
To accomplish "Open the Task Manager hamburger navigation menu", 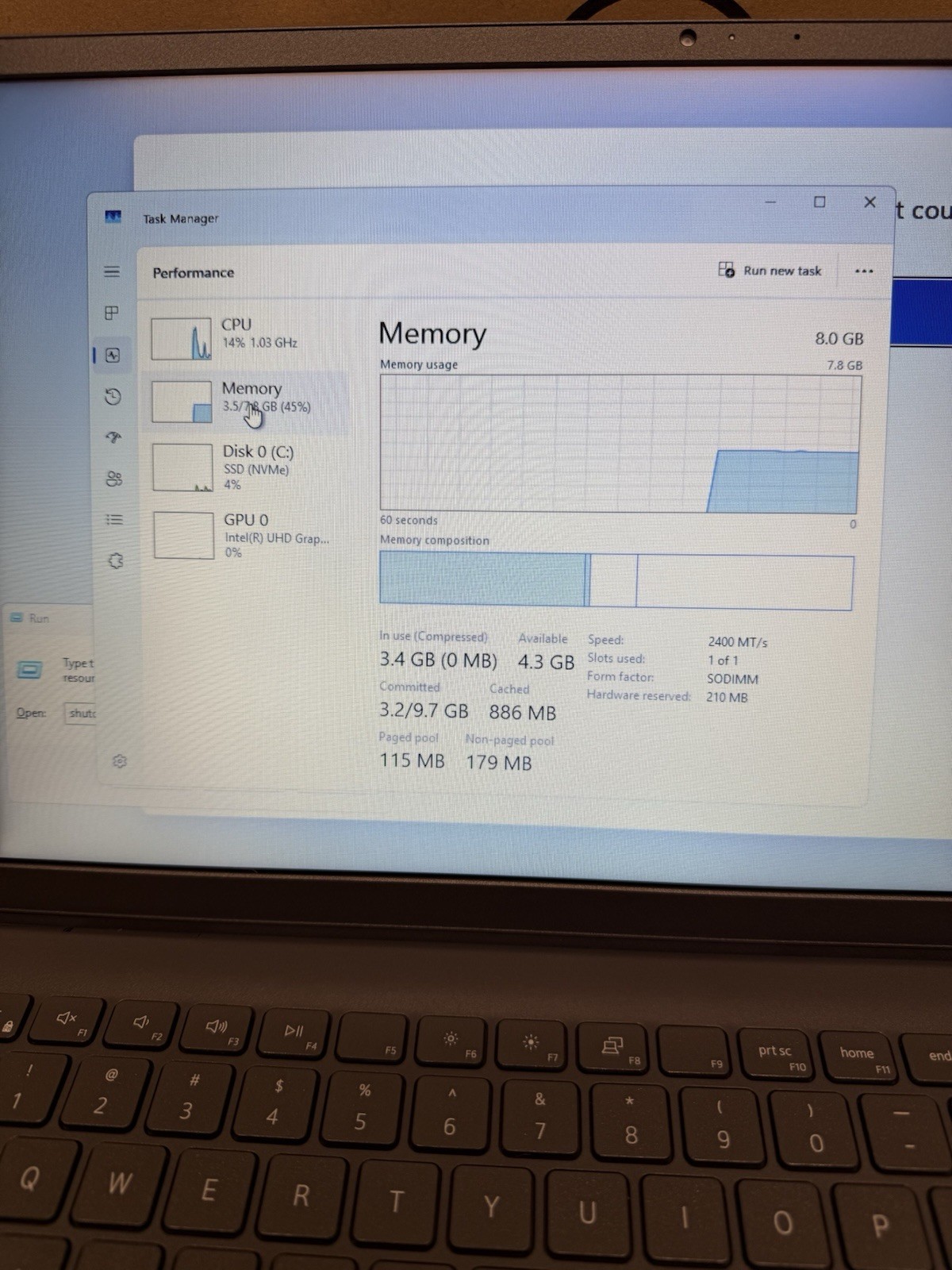I will point(112,271).
